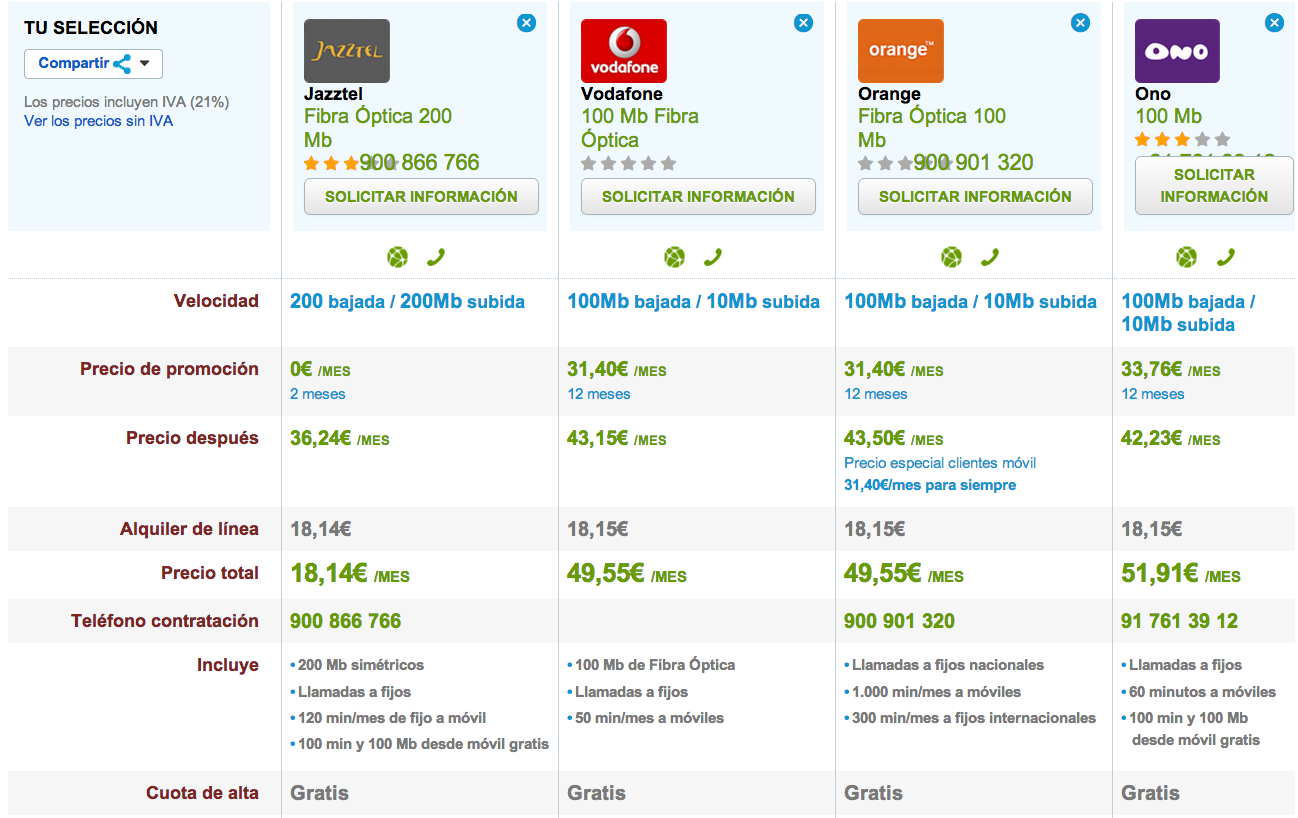1298x818 pixels.
Task: Request information for Jazztel plan
Action: tap(421, 197)
